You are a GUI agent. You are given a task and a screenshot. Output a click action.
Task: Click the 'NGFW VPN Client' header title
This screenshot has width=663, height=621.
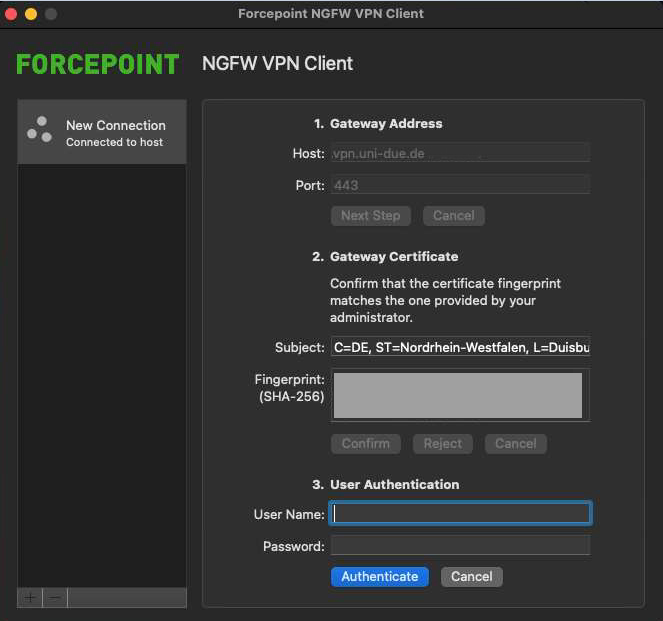[x=277, y=64]
